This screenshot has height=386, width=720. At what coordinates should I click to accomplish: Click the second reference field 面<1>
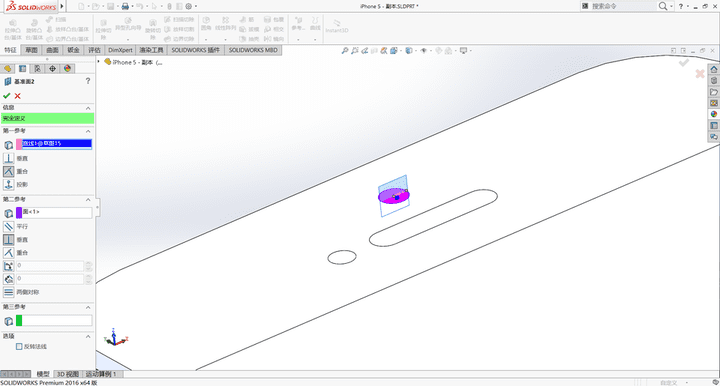pyautogui.click(x=57, y=213)
